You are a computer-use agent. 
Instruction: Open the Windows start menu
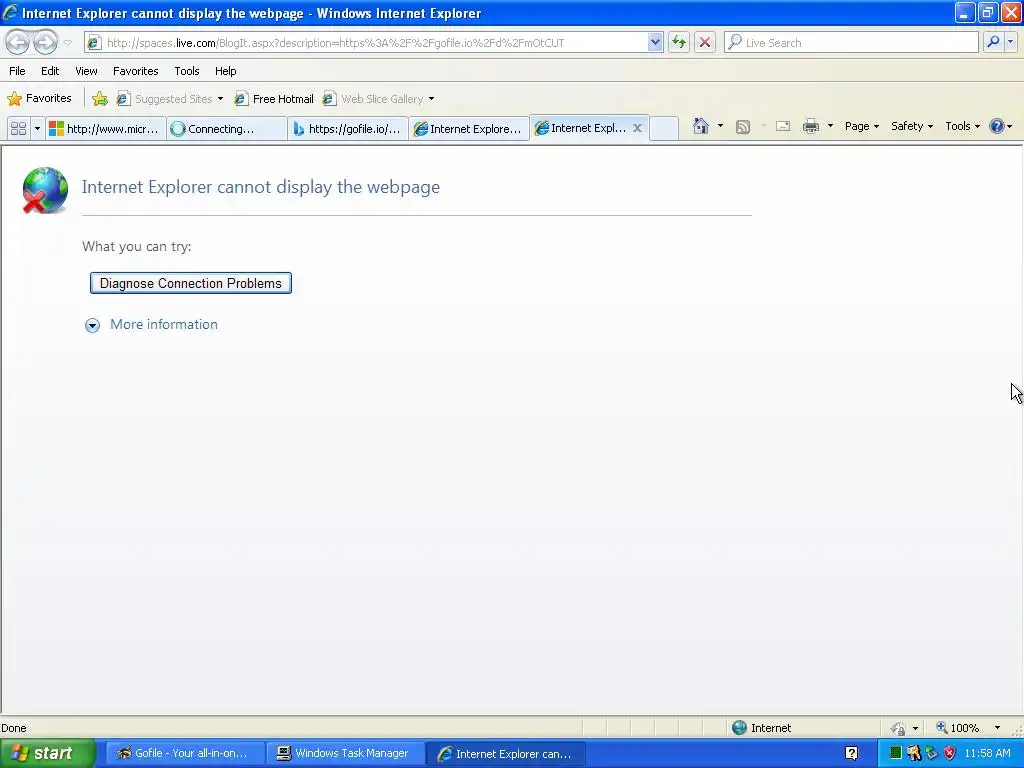point(48,754)
